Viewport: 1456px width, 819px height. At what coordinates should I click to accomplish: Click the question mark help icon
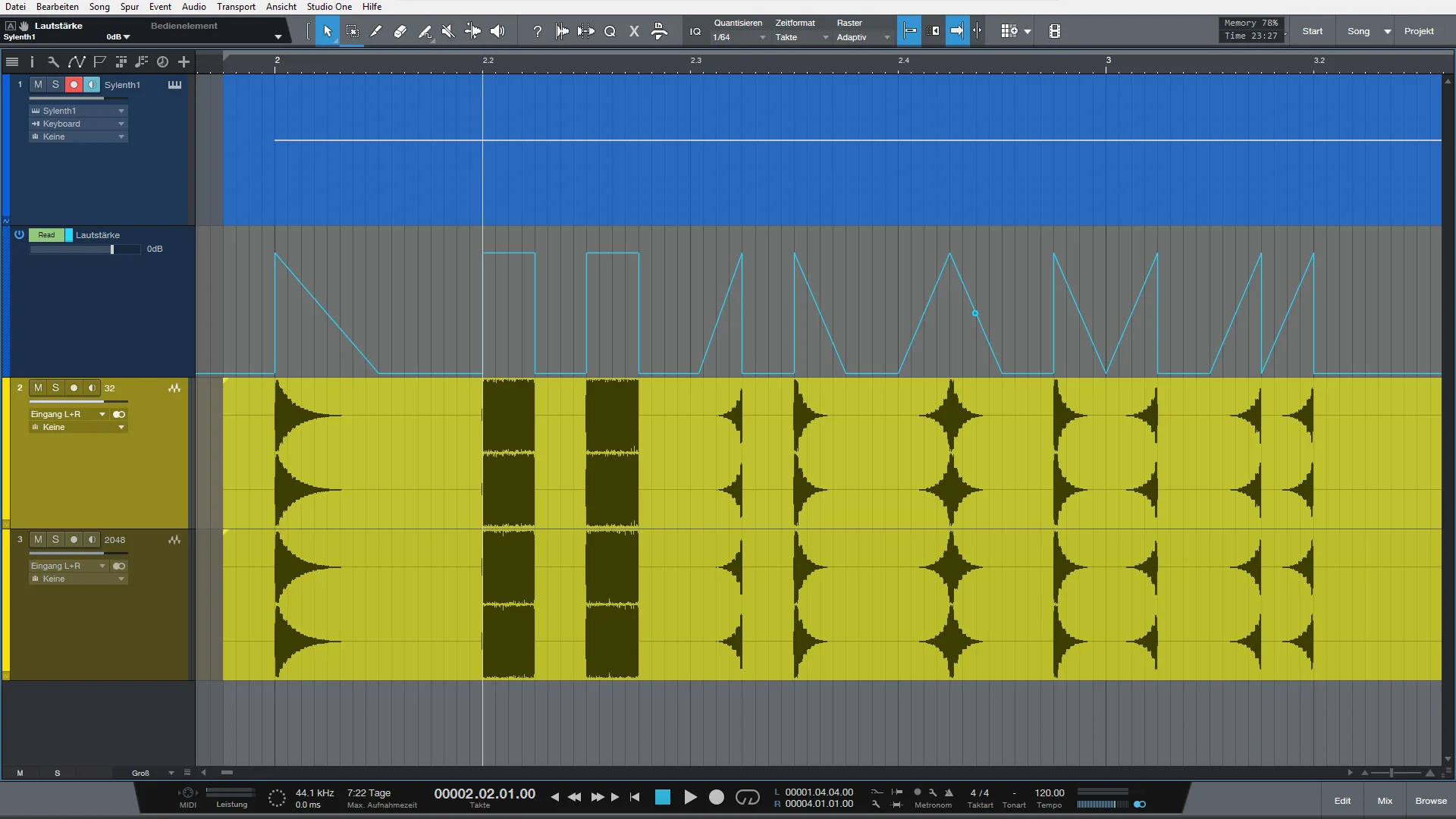point(538,31)
